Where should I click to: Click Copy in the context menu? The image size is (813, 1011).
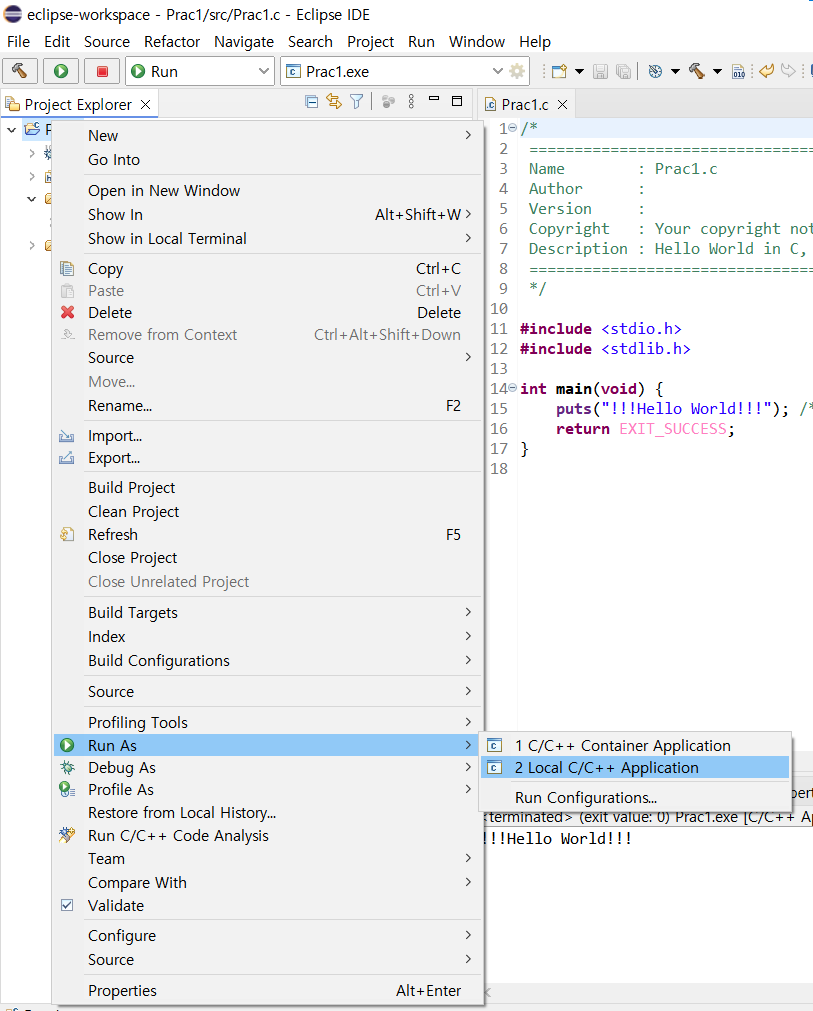(268, 269)
